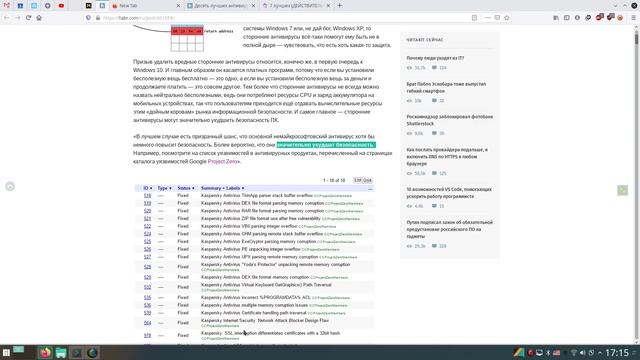Image resolution: width=640 pixels, height=360 pixels.
Task: Open the Firefox application menu
Action: coord(633,18)
